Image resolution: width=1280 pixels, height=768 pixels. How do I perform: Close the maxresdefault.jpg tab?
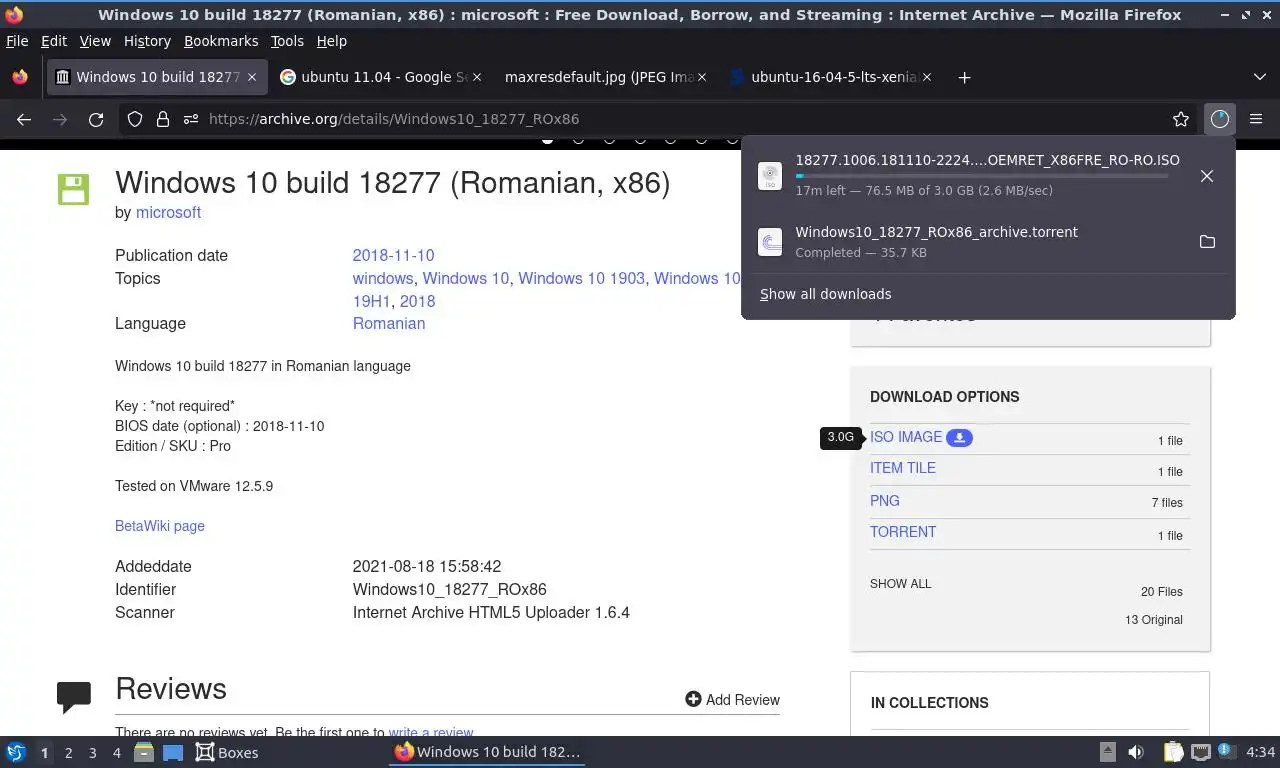[701, 77]
